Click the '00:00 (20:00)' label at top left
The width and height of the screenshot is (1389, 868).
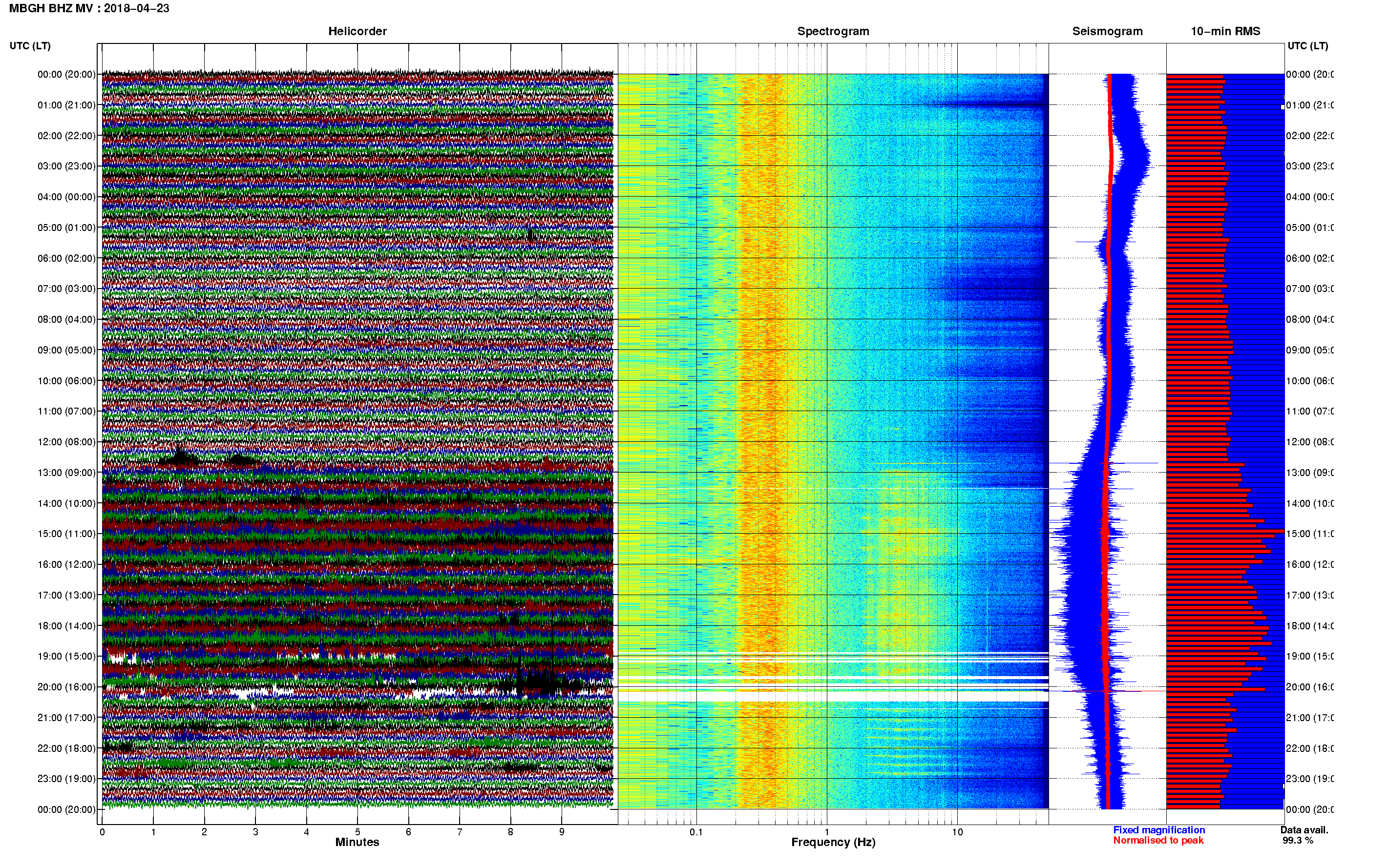66,74
